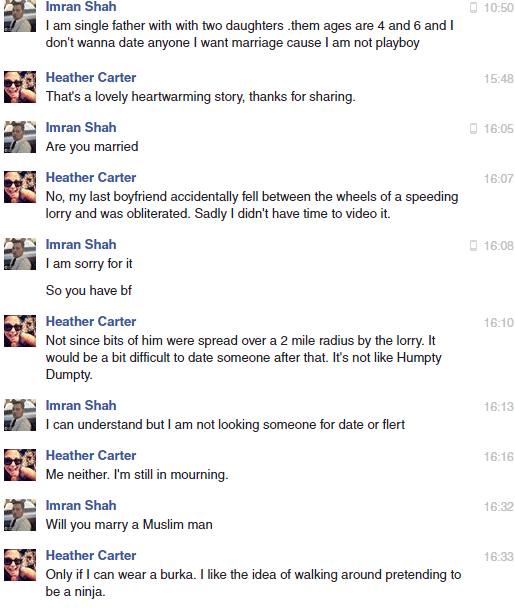
Task: Click Heather Carter's avatar on the Humpty Dumpty message
Action: pos(20,331)
